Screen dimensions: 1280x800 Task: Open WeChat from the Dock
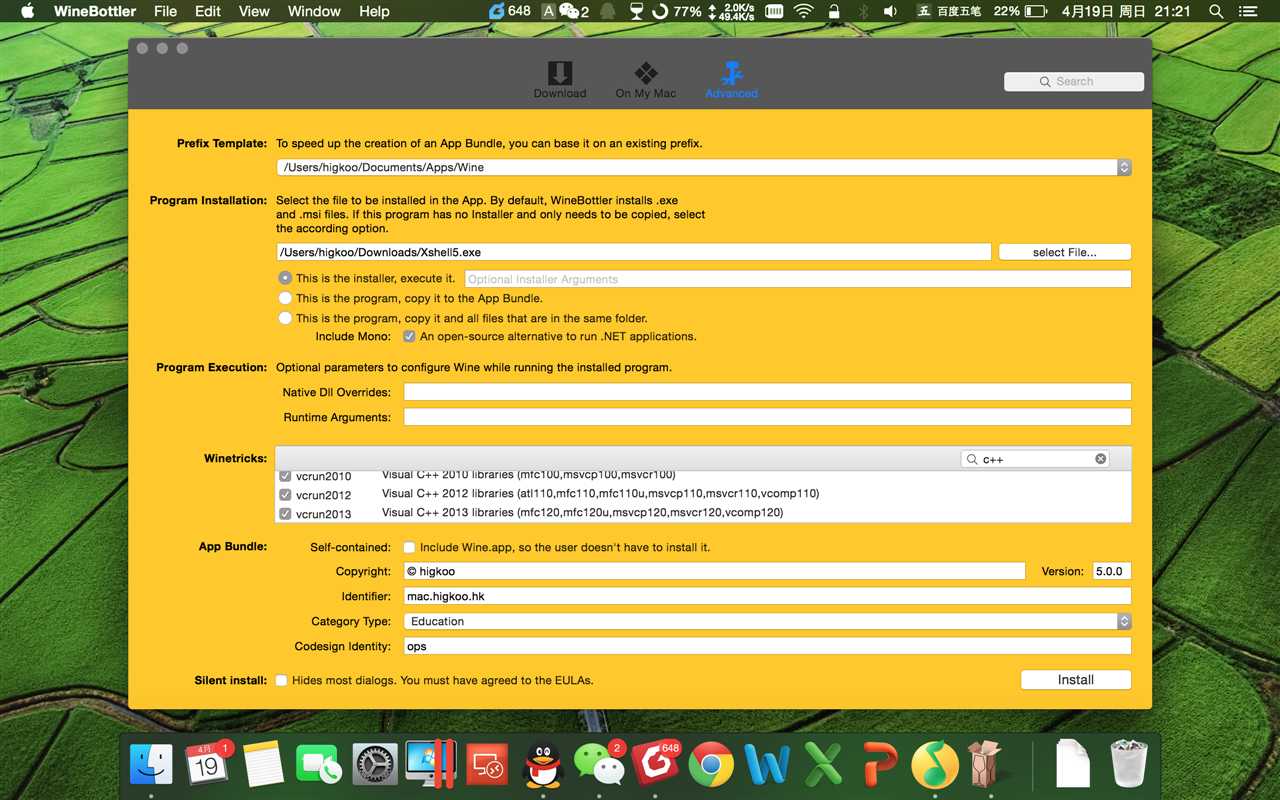coord(600,765)
